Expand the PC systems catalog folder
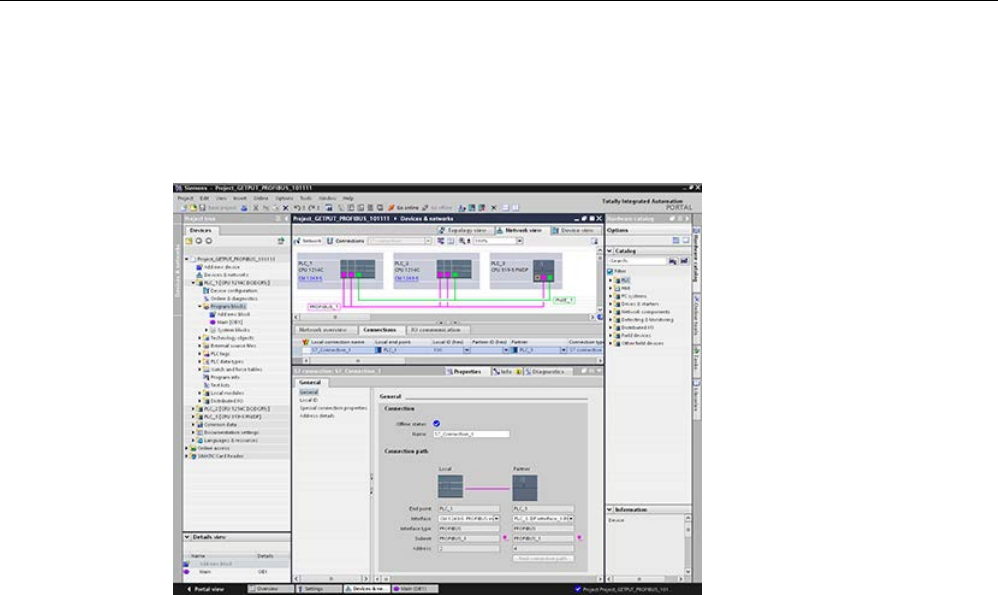The image size is (998, 595). (610, 296)
